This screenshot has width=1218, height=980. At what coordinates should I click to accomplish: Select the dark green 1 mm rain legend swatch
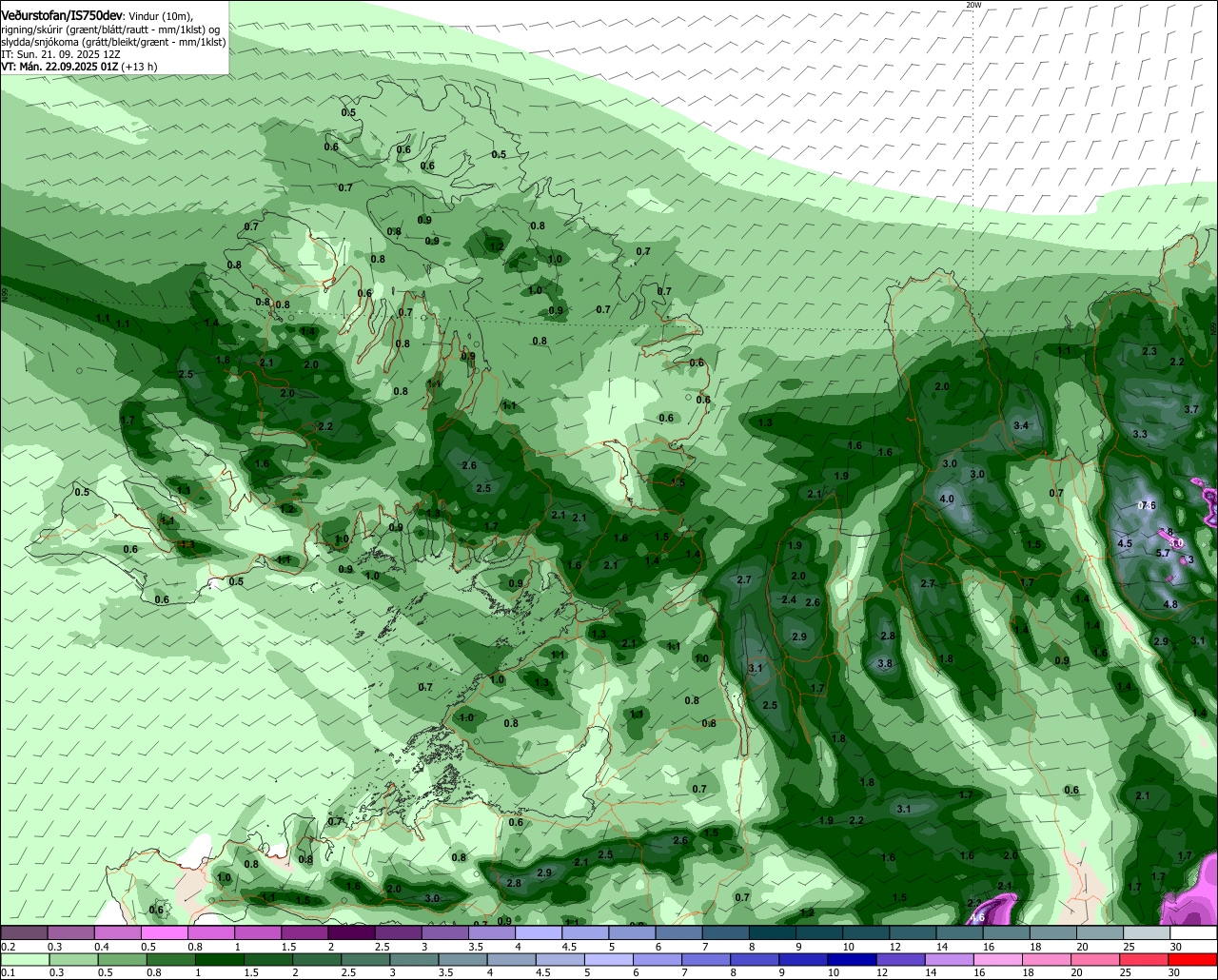[x=221, y=959]
